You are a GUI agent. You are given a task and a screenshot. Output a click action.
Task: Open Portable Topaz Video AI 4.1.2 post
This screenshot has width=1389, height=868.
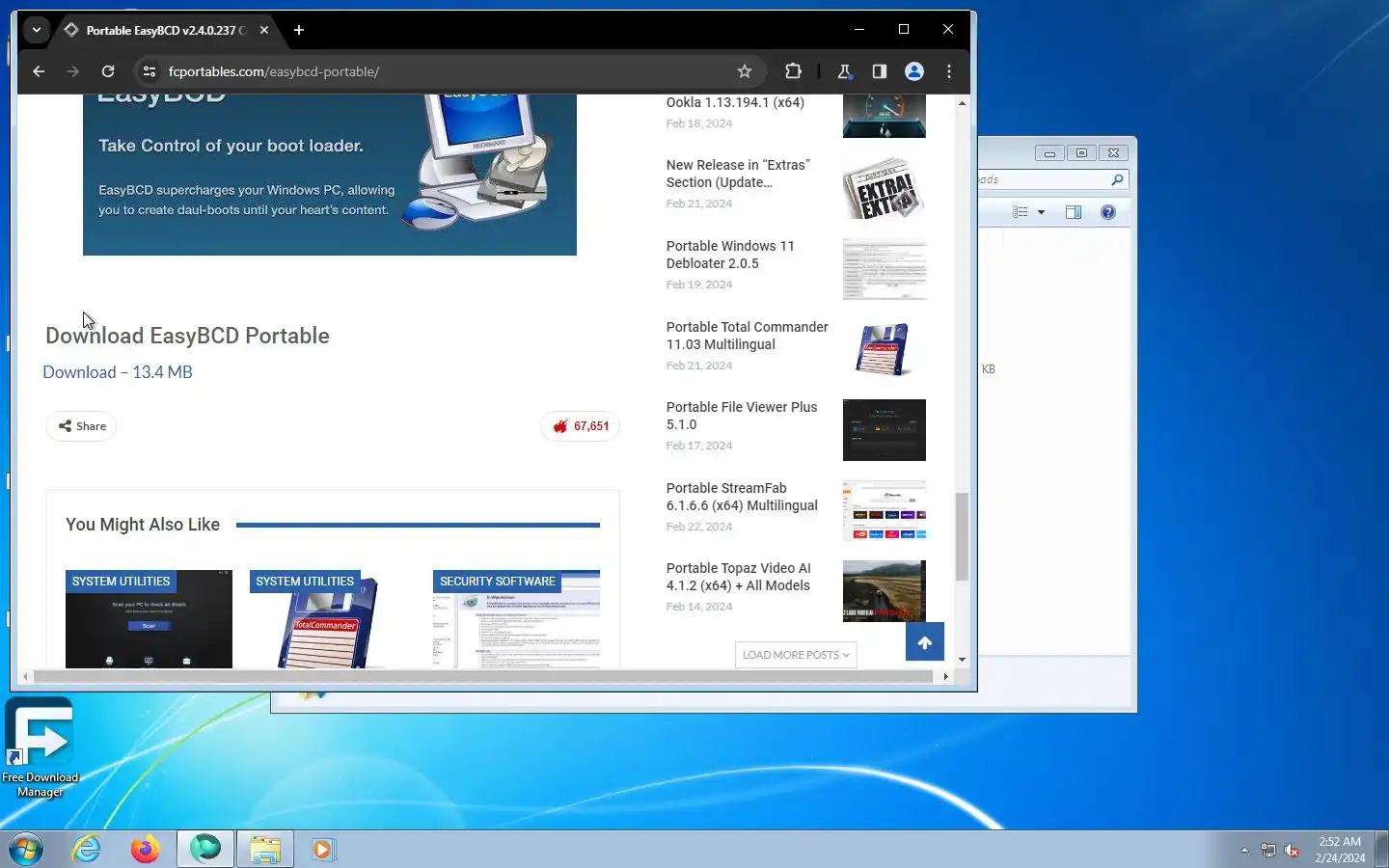click(x=738, y=577)
